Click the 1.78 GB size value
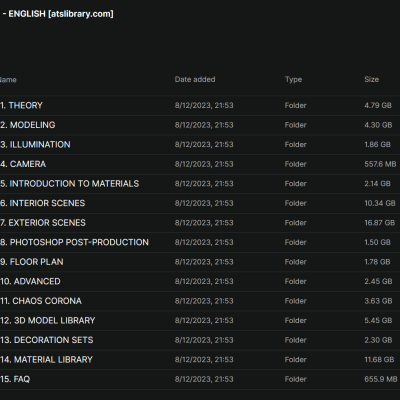This screenshot has height=400, width=400. 377,262
